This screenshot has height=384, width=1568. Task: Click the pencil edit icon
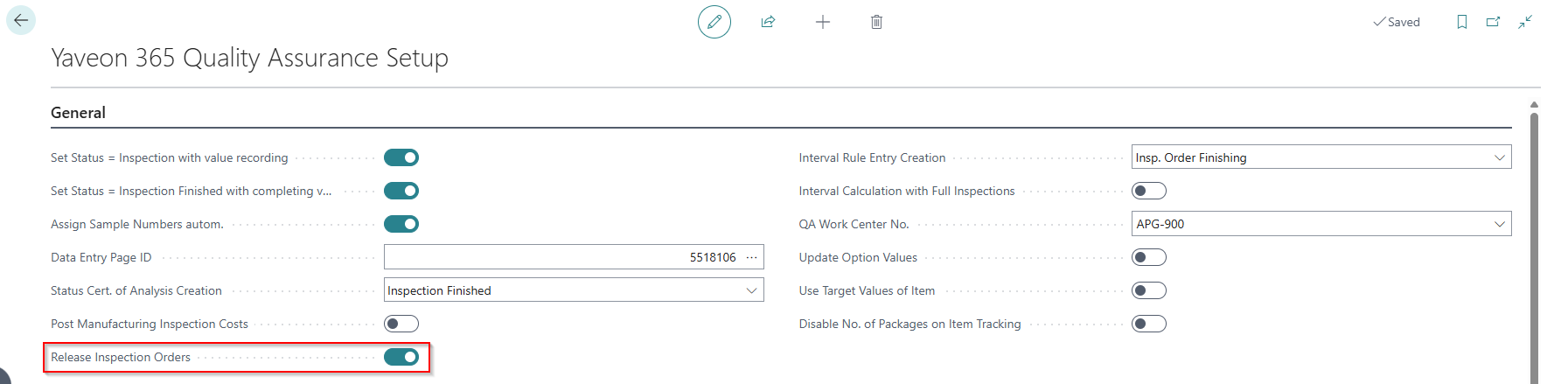tap(714, 22)
